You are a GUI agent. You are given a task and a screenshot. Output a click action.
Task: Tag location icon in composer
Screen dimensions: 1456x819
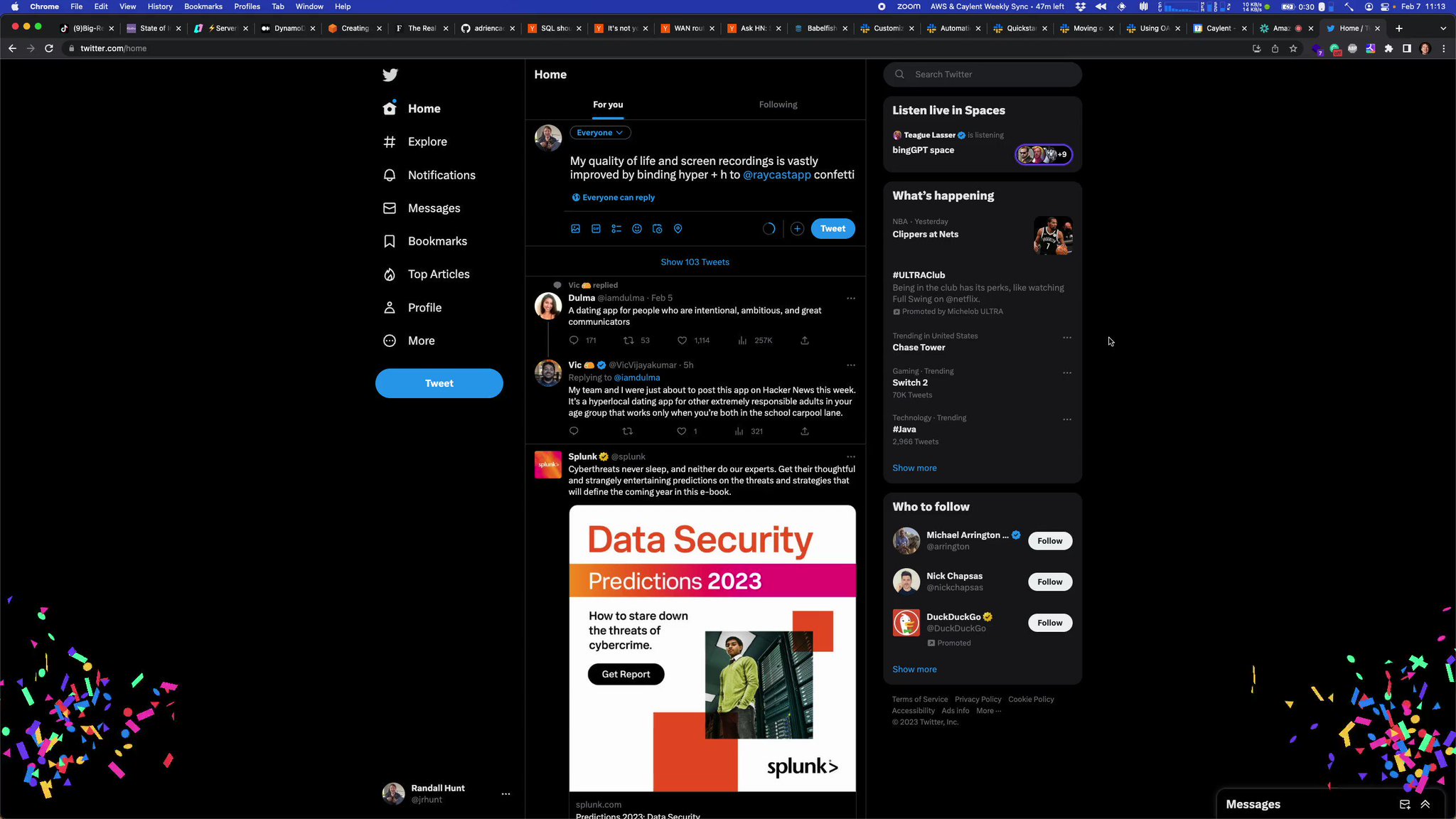pyautogui.click(x=678, y=229)
